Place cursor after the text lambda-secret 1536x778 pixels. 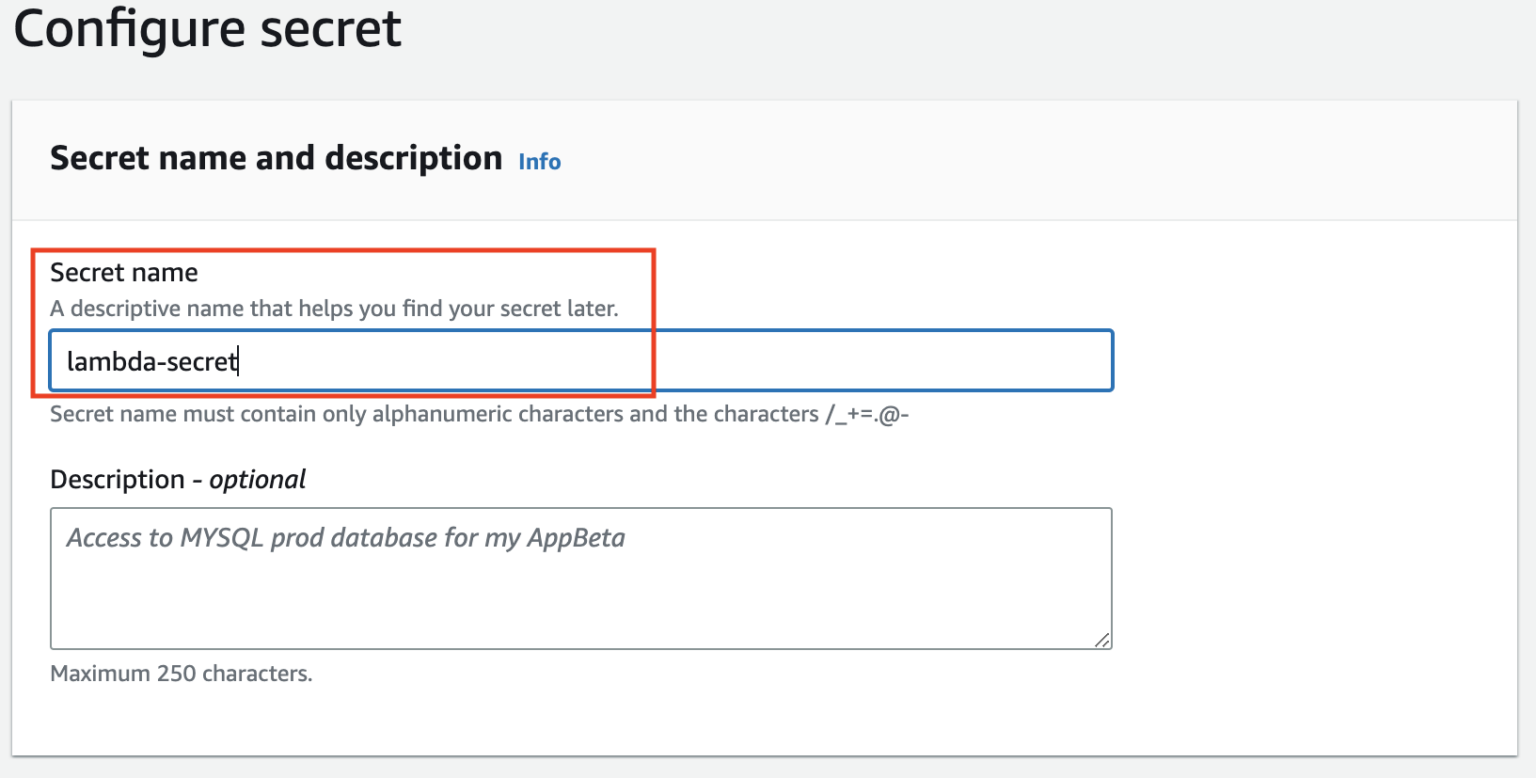[240, 360]
